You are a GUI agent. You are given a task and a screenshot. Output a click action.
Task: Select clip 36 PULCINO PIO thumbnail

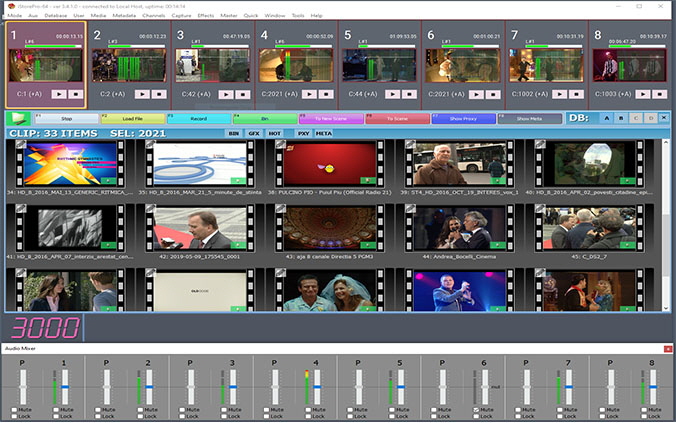pyautogui.click(x=330, y=163)
